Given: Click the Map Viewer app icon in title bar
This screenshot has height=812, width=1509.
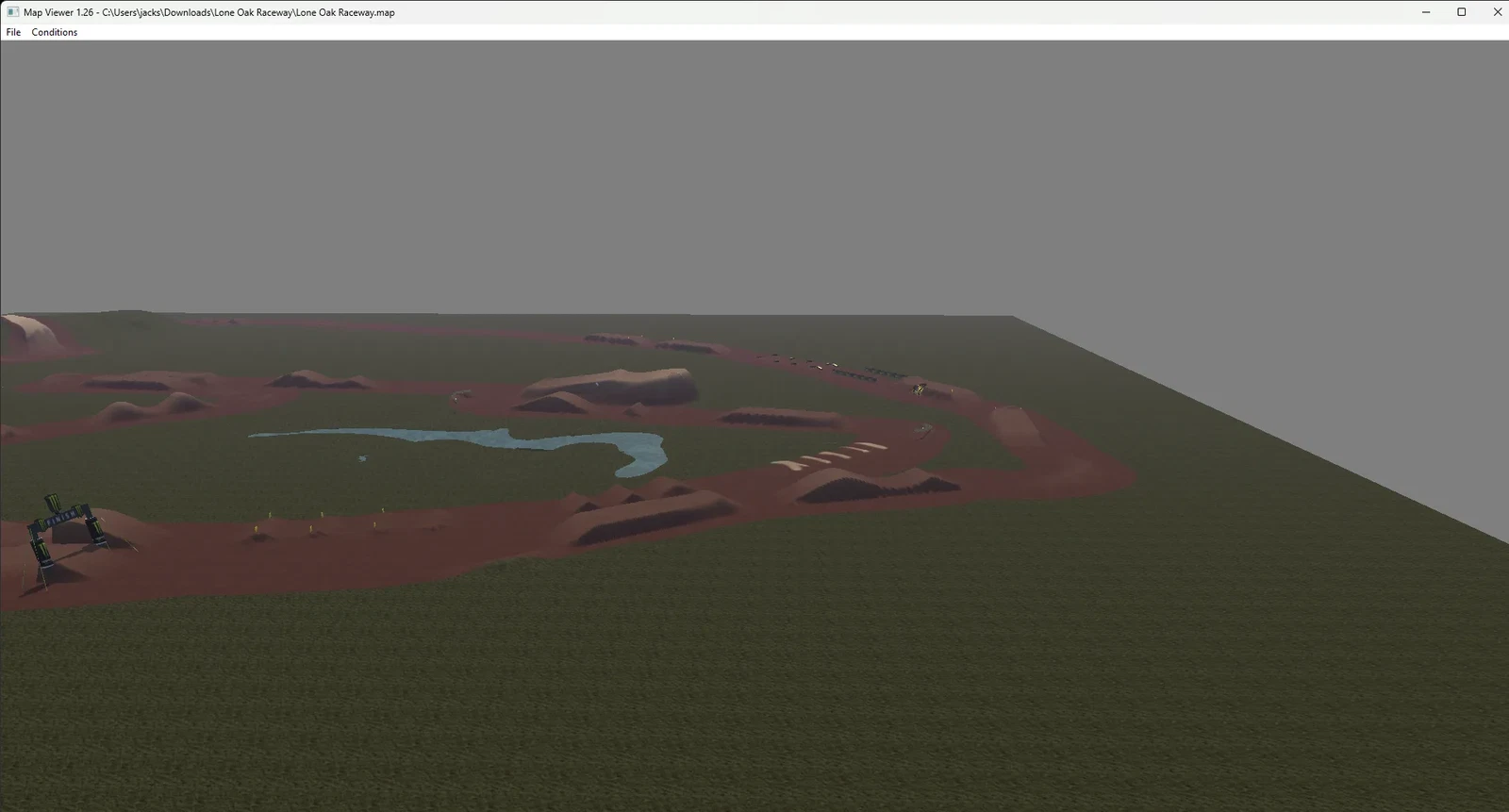Looking at the screenshot, I should pos(12,12).
